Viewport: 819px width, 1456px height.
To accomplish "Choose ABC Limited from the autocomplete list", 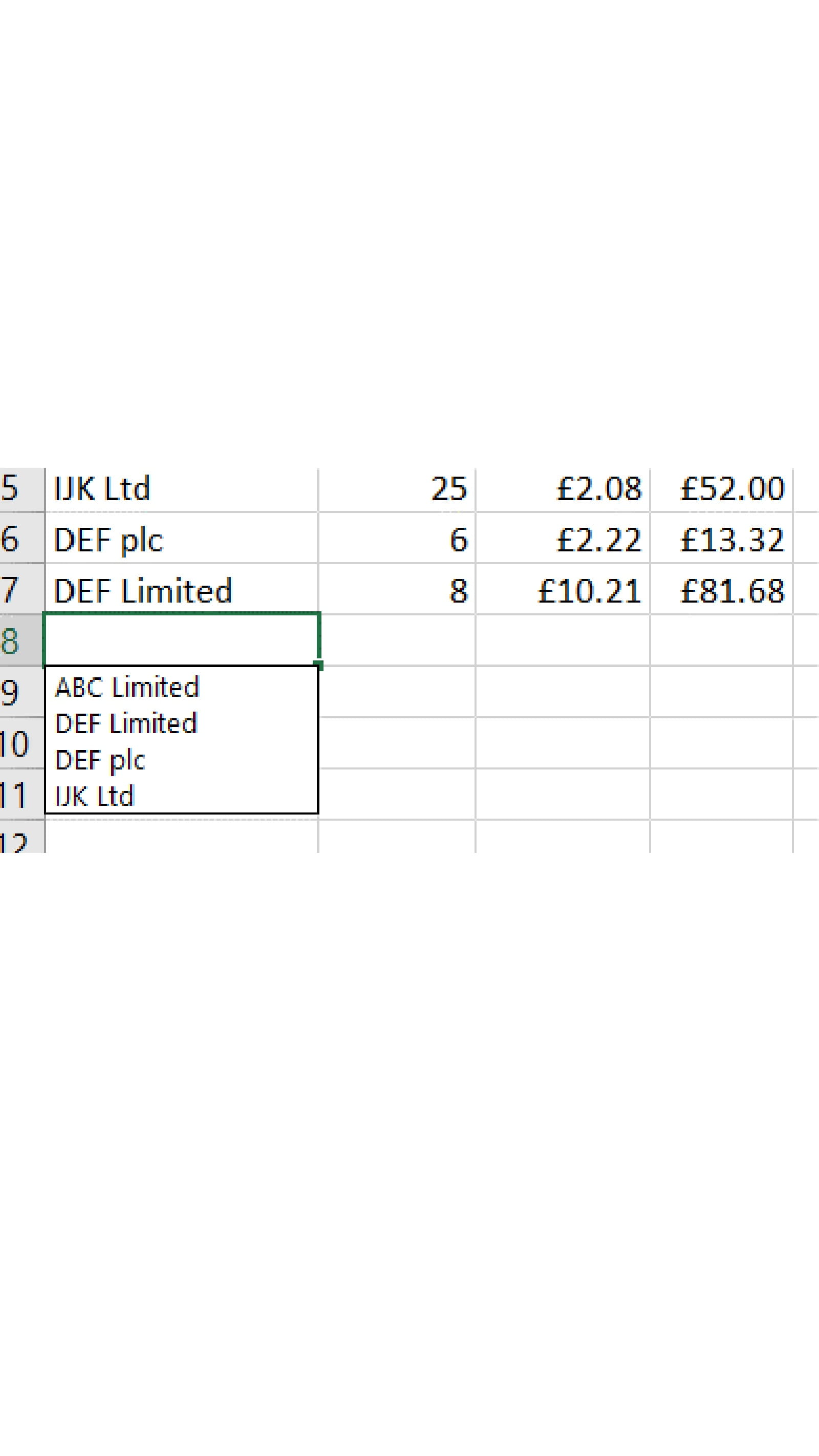I will [127, 688].
